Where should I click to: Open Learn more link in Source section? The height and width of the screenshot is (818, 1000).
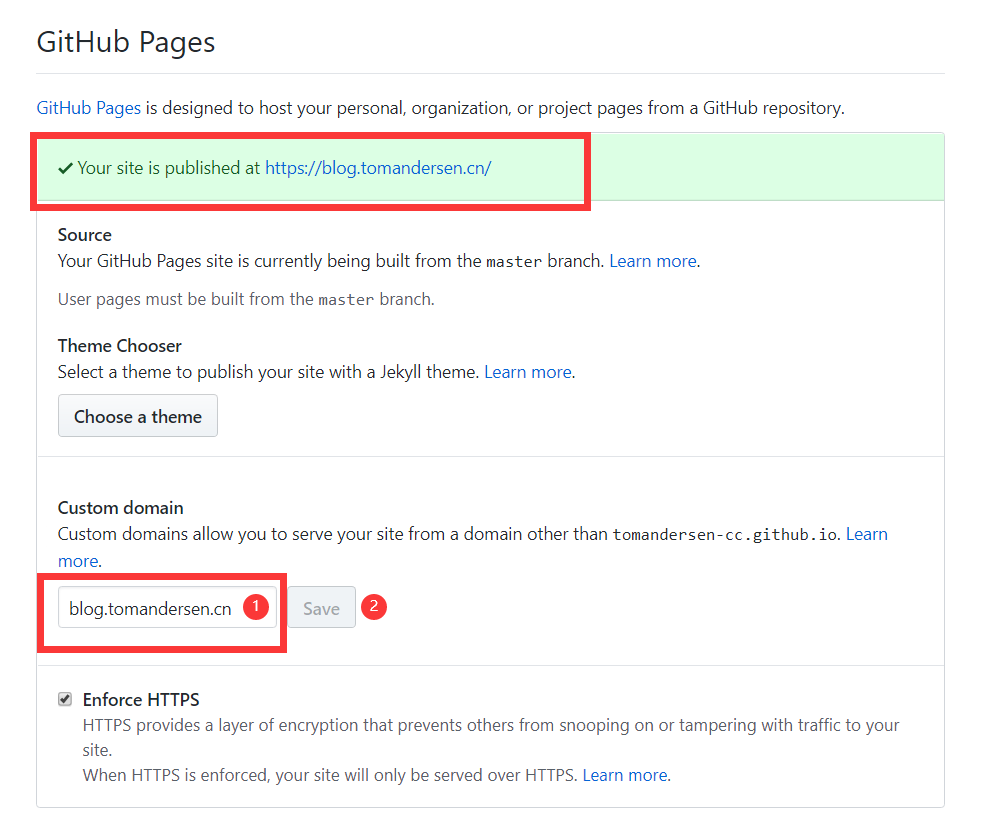[x=653, y=261]
